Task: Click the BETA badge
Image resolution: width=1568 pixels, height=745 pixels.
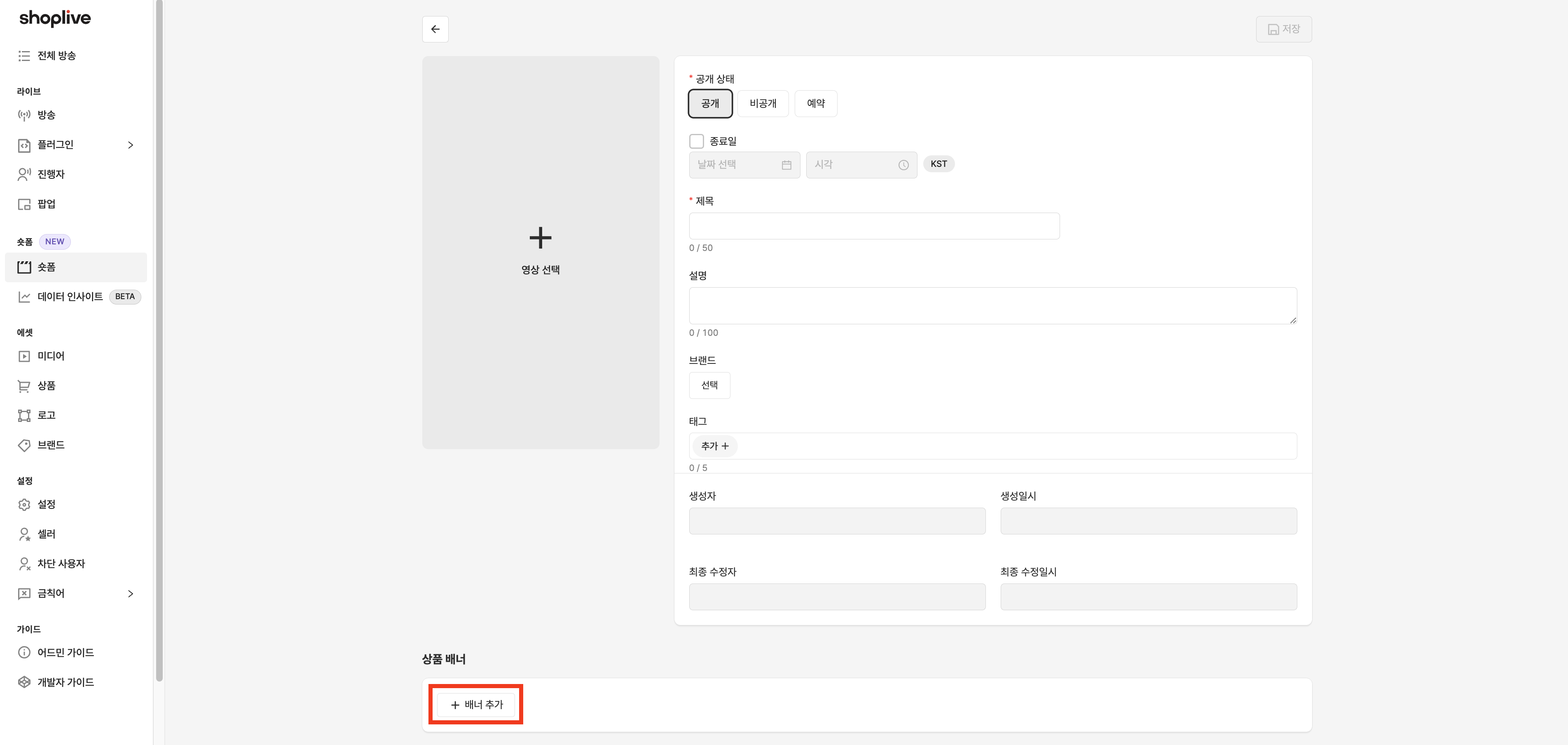Action: coord(125,296)
